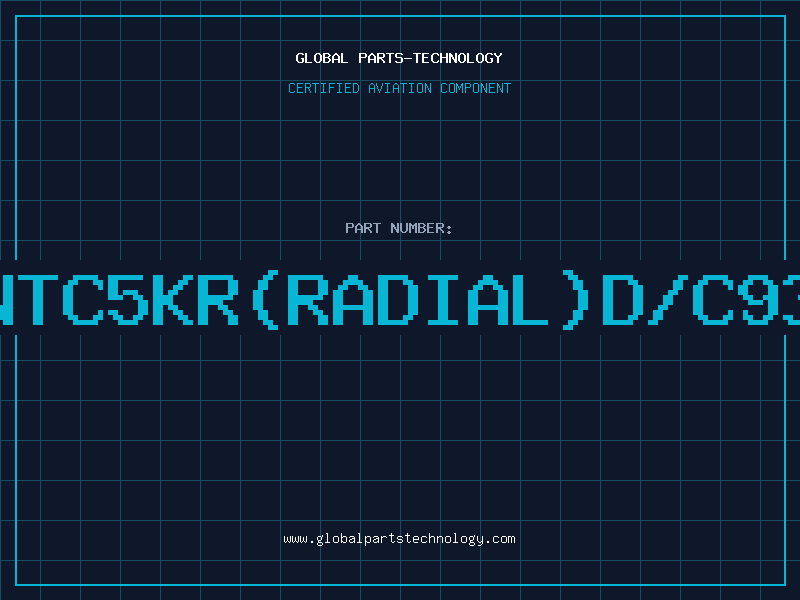Viewport: 800px width, 600px height.
Task: Click the GLOBAL PARTS-TECHNOLOGY heading
Action: 399,58
